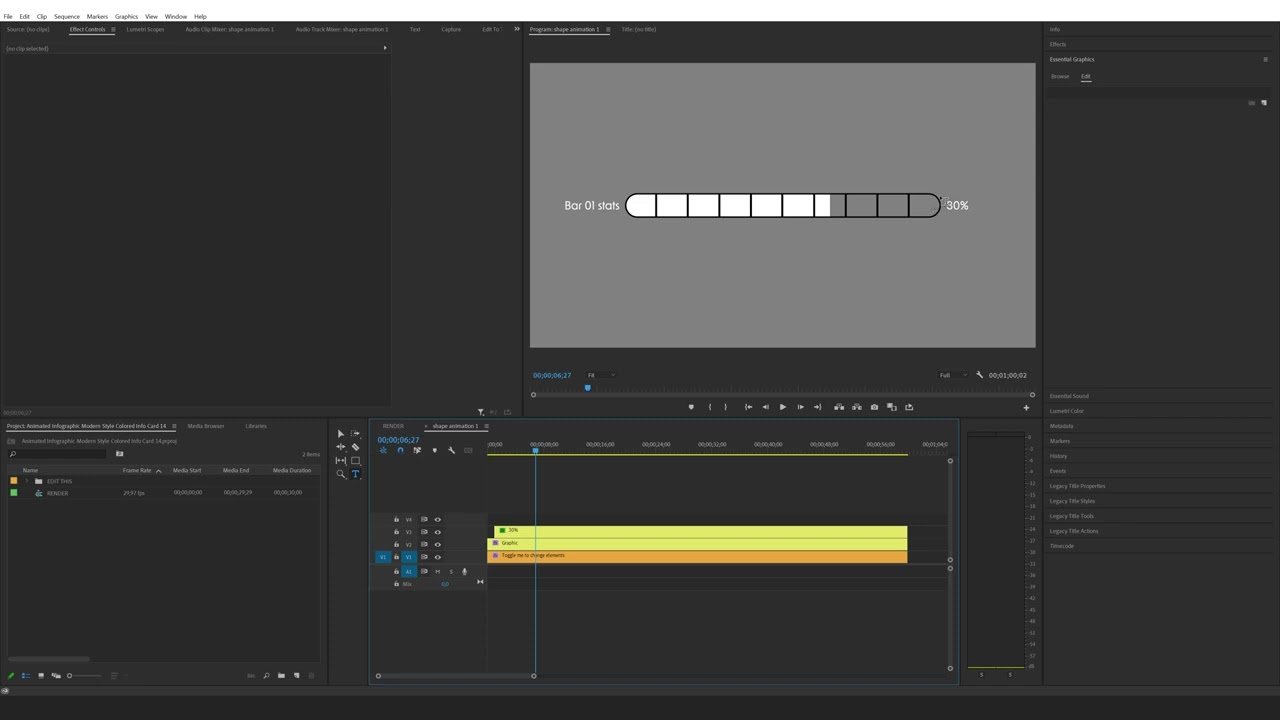Click Export Frame camera icon

point(874,407)
